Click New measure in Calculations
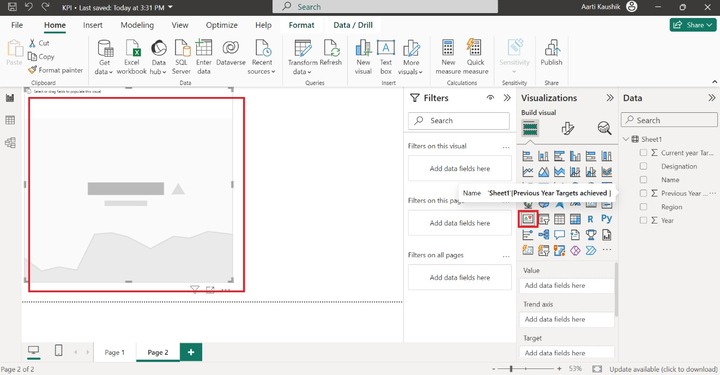The image size is (720, 375). [448, 57]
